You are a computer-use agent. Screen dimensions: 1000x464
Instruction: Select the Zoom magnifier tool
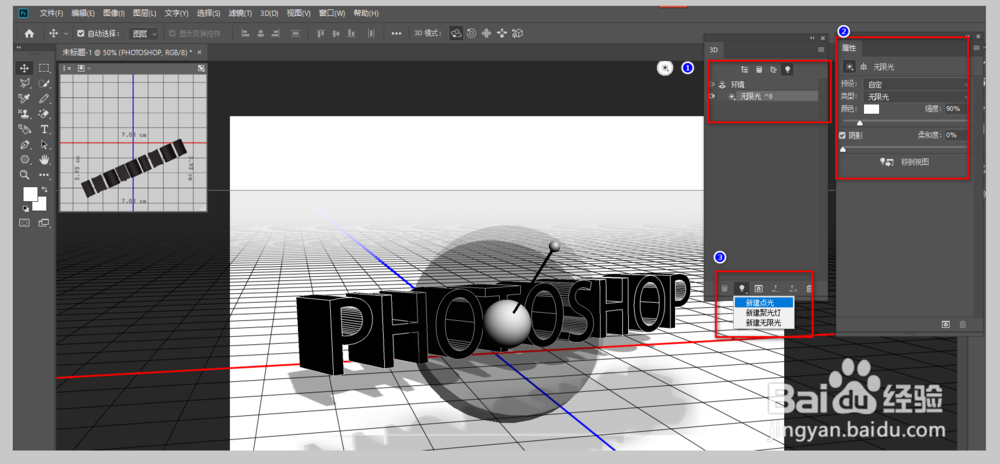pos(25,175)
